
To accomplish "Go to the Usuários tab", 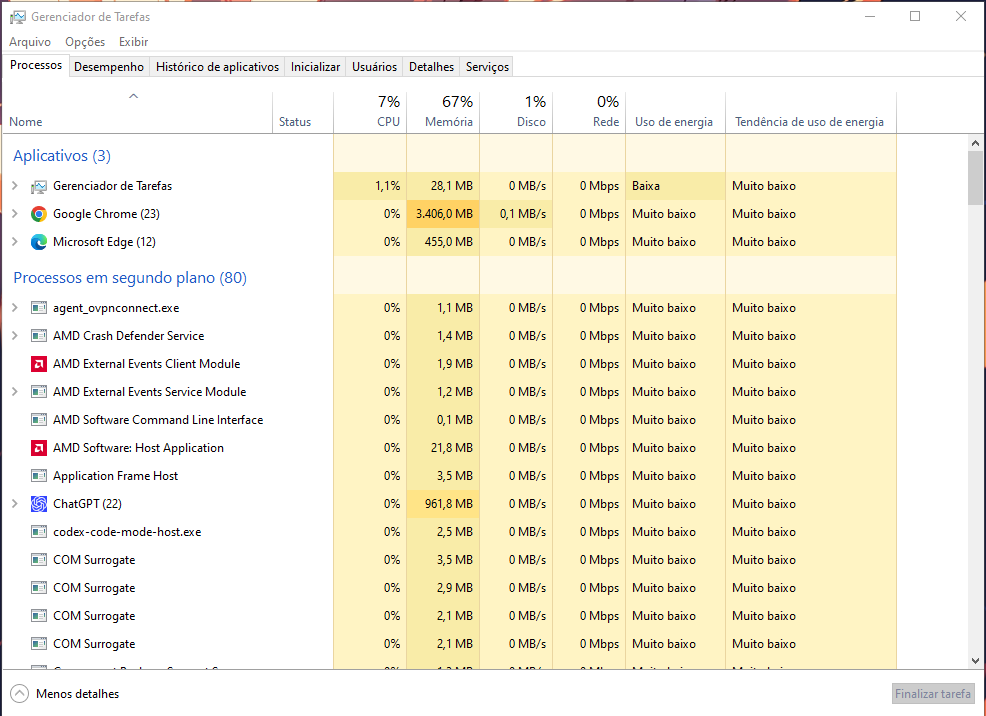I will click(x=374, y=67).
